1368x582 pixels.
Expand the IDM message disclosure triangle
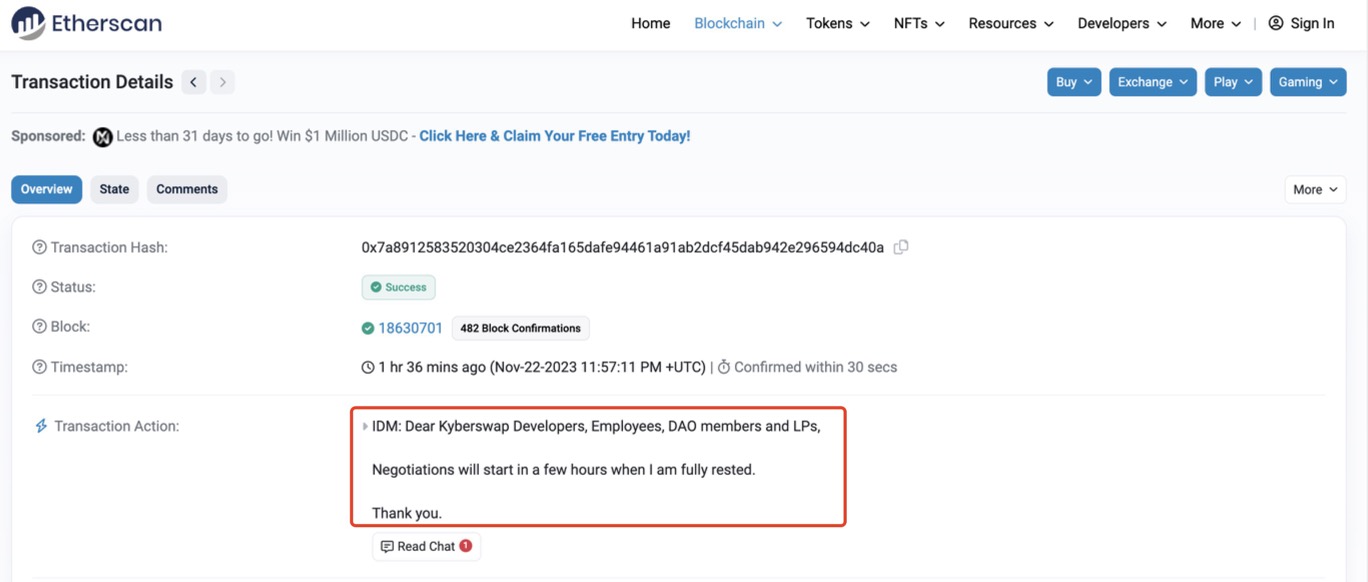click(x=365, y=427)
